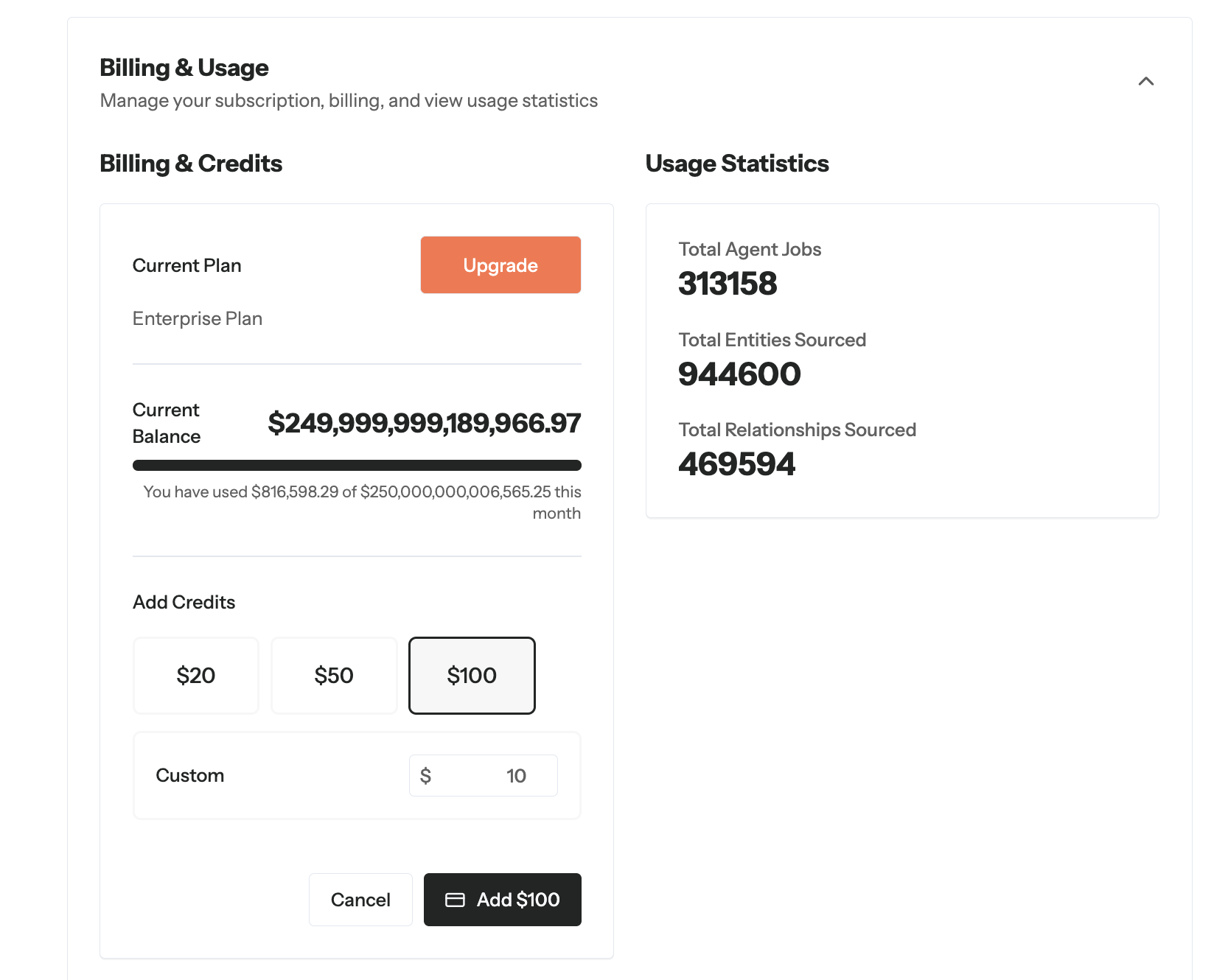The height and width of the screenshot is (980, 1228).
Task: Click the Total Relationships Sourced value 469594
Action: coord(736,464)
